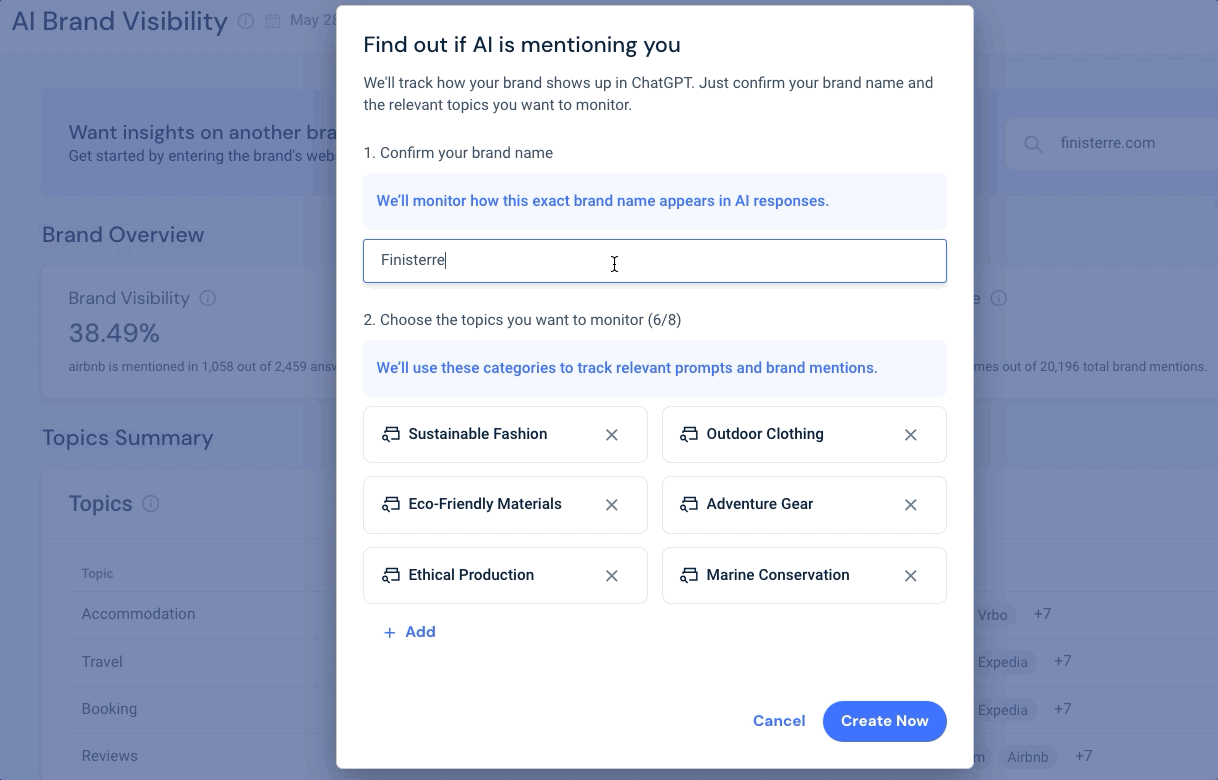1218x780 pixels.
Task: Remove the Ethical Production topic
Action: coord(612,576)
